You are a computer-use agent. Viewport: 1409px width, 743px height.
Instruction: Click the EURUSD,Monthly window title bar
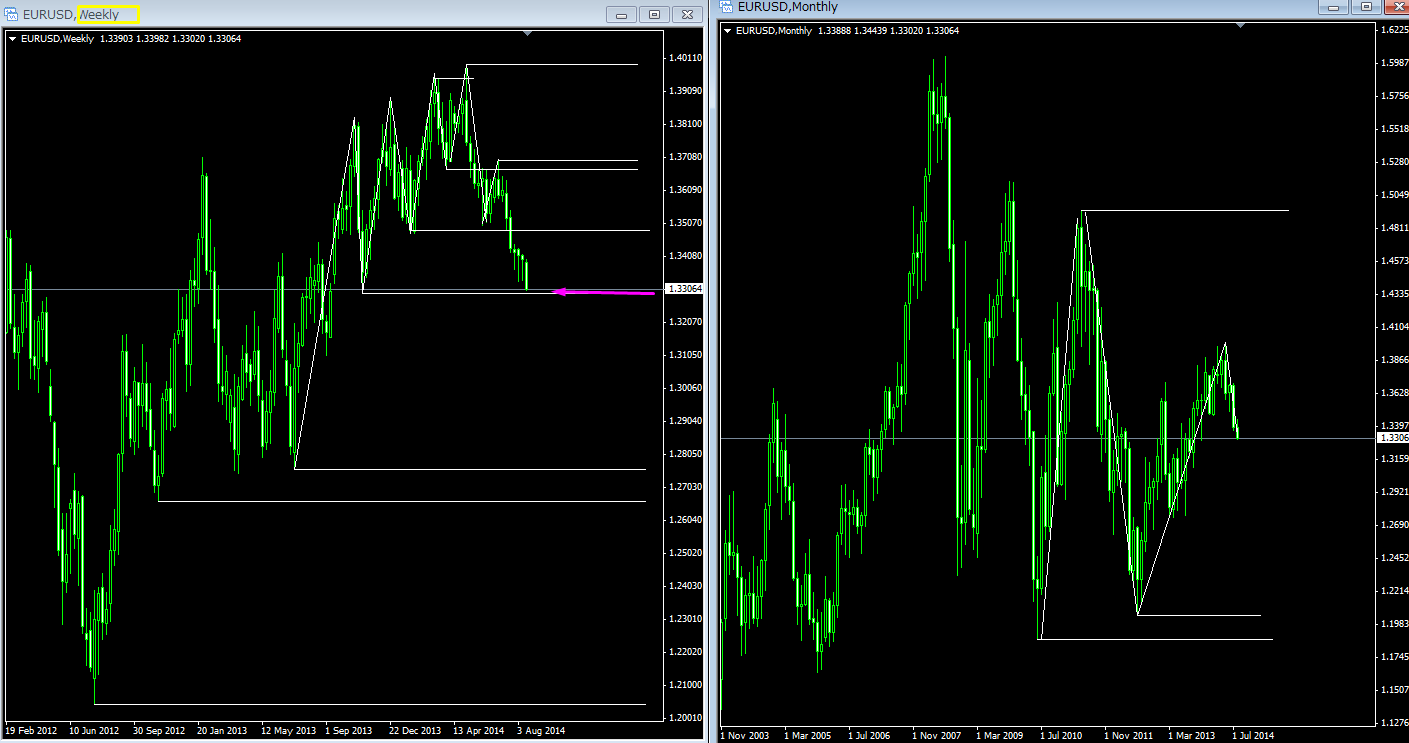1000,7
